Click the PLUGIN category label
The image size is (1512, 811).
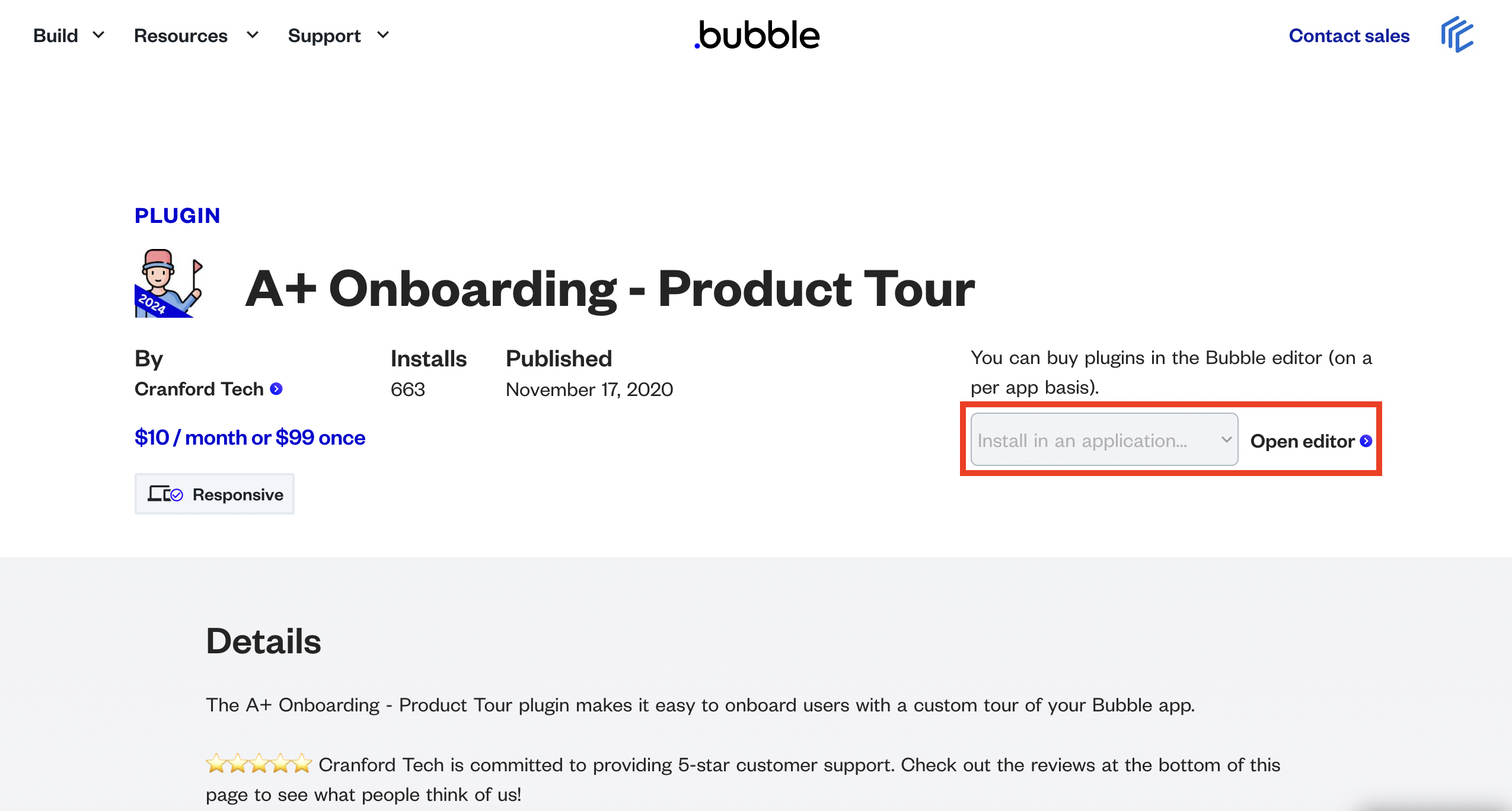(177, 215)
